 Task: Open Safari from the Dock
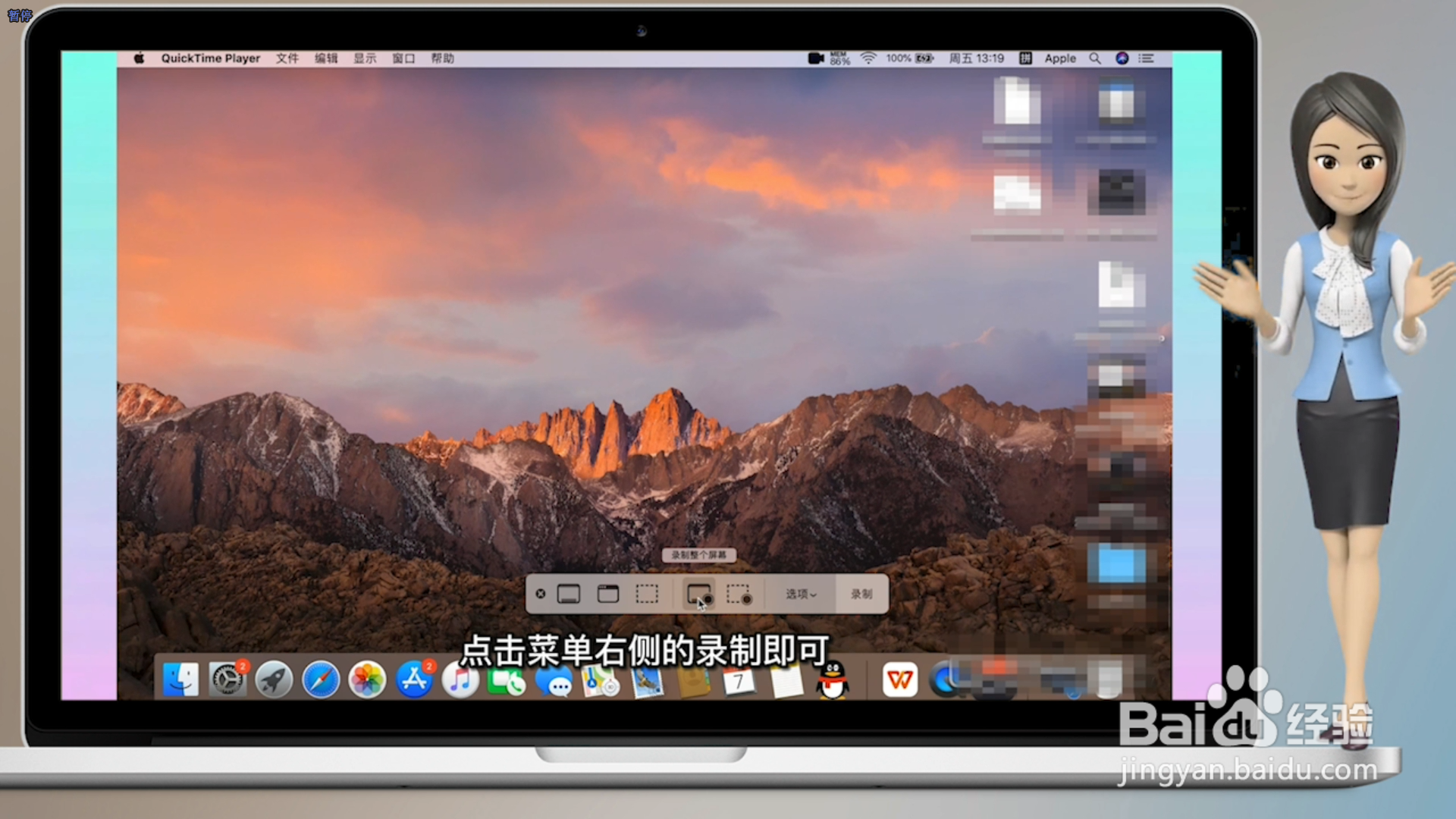321,679
